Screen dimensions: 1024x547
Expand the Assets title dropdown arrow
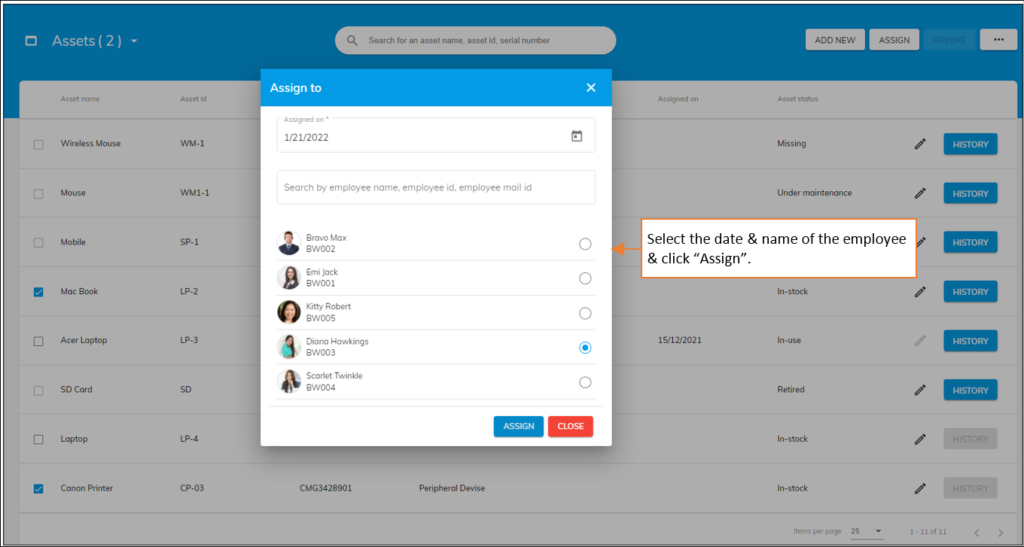pos(134,41)
